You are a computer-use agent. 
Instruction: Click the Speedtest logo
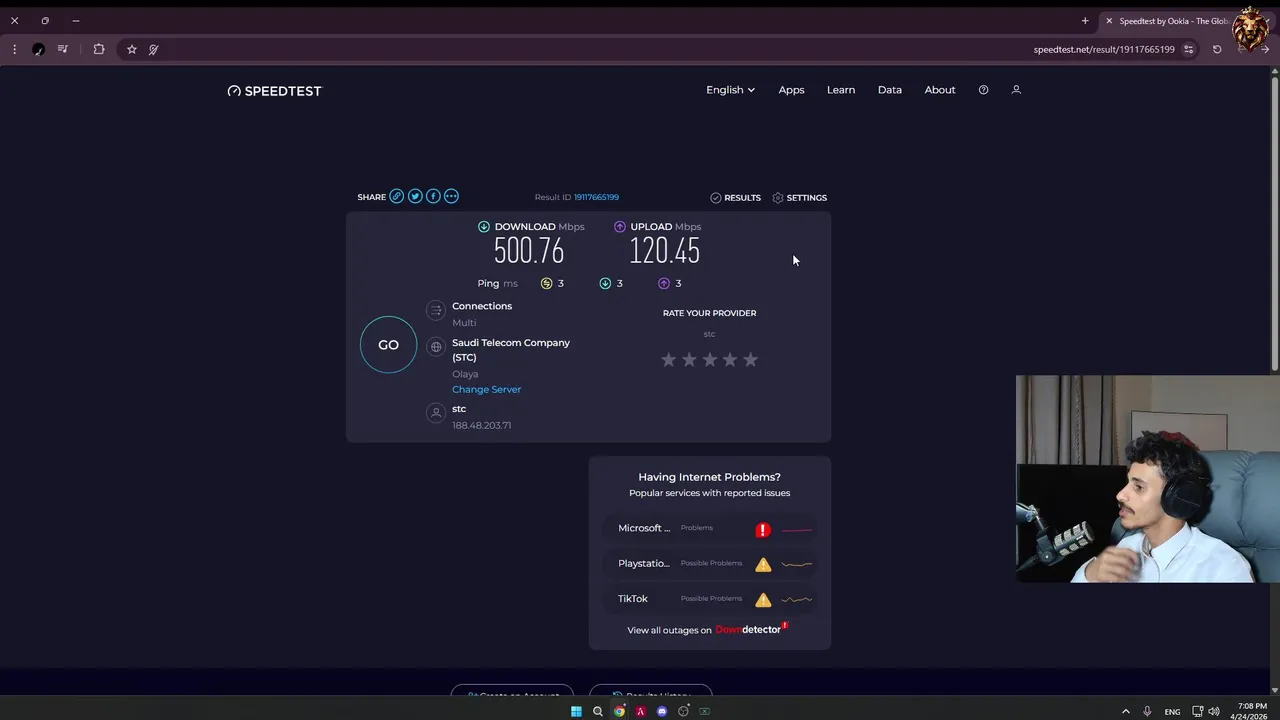[275, 91]
